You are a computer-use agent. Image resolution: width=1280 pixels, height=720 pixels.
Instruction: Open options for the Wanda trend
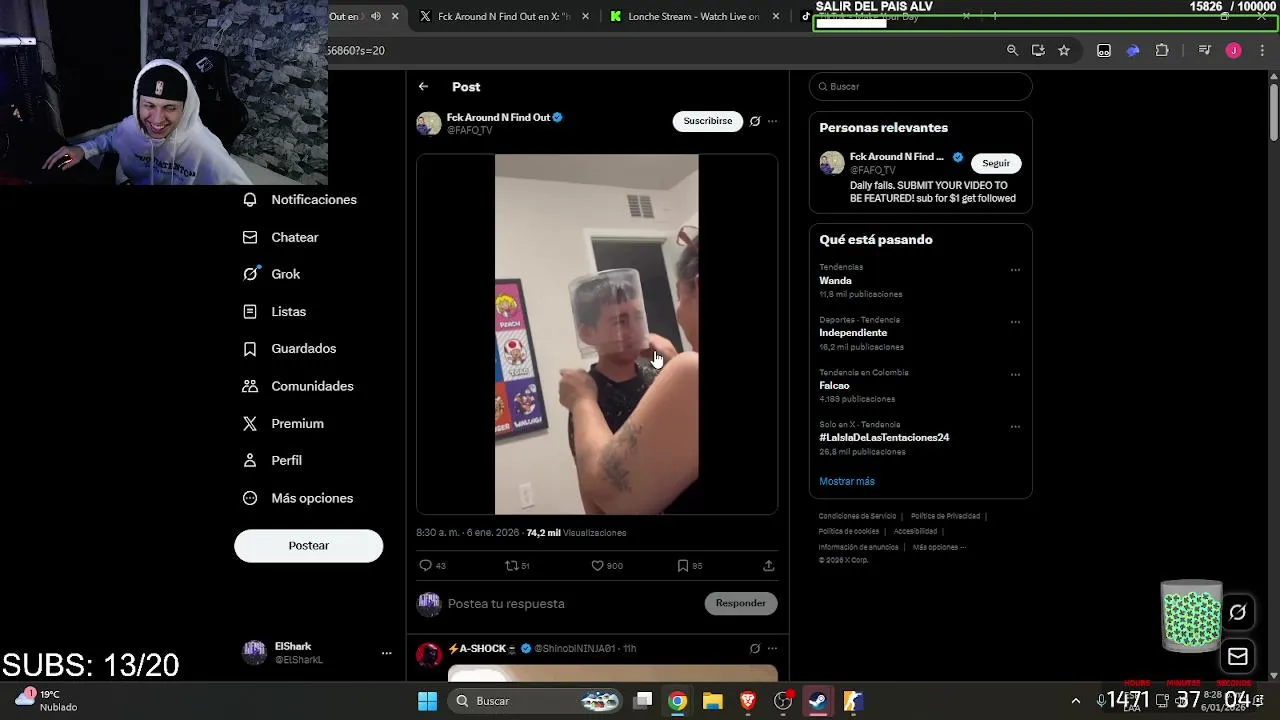(x=1015, y=270)
